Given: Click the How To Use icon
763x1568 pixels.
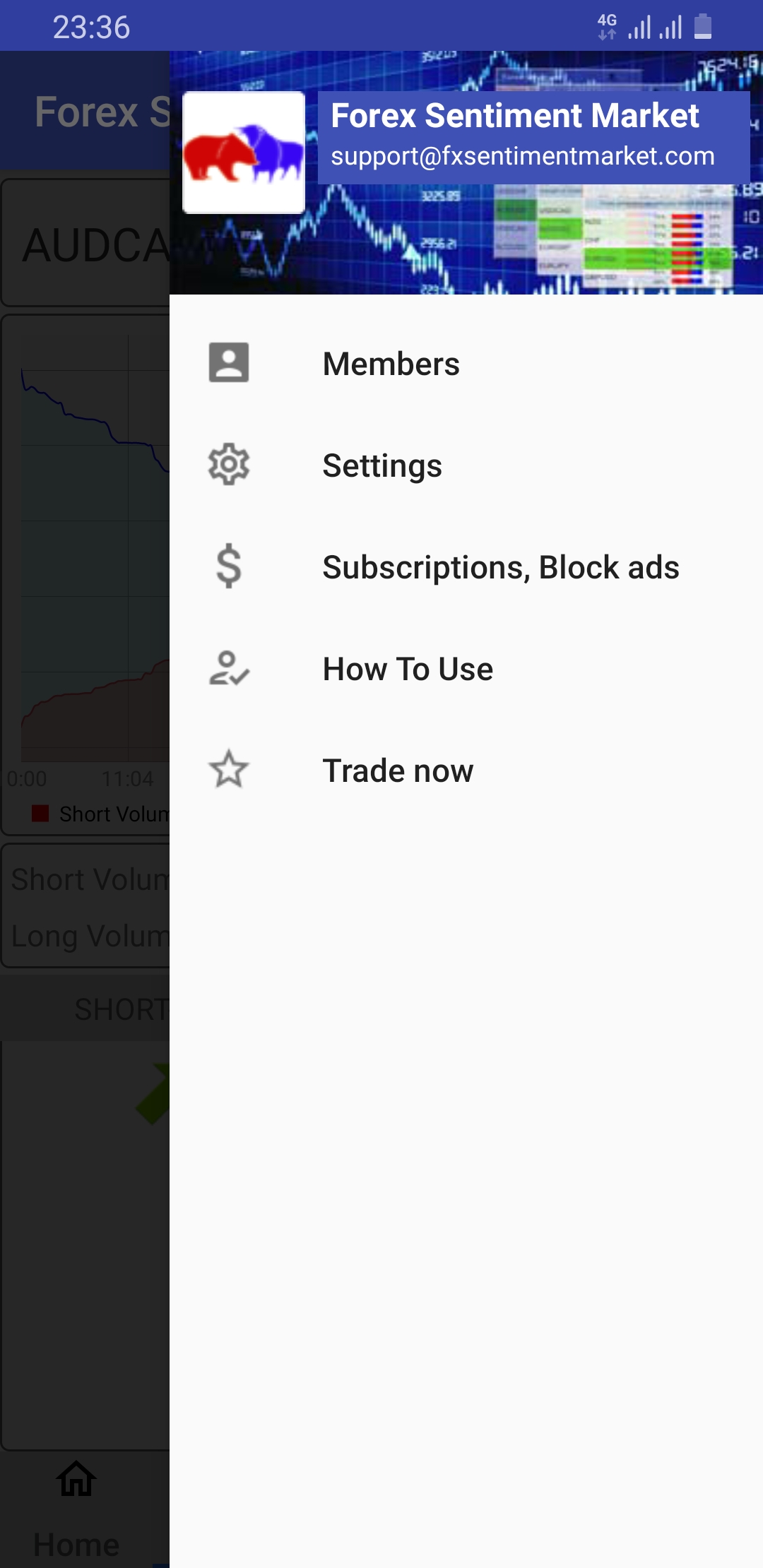Looking at the screenshot, I should click(229, 668).
